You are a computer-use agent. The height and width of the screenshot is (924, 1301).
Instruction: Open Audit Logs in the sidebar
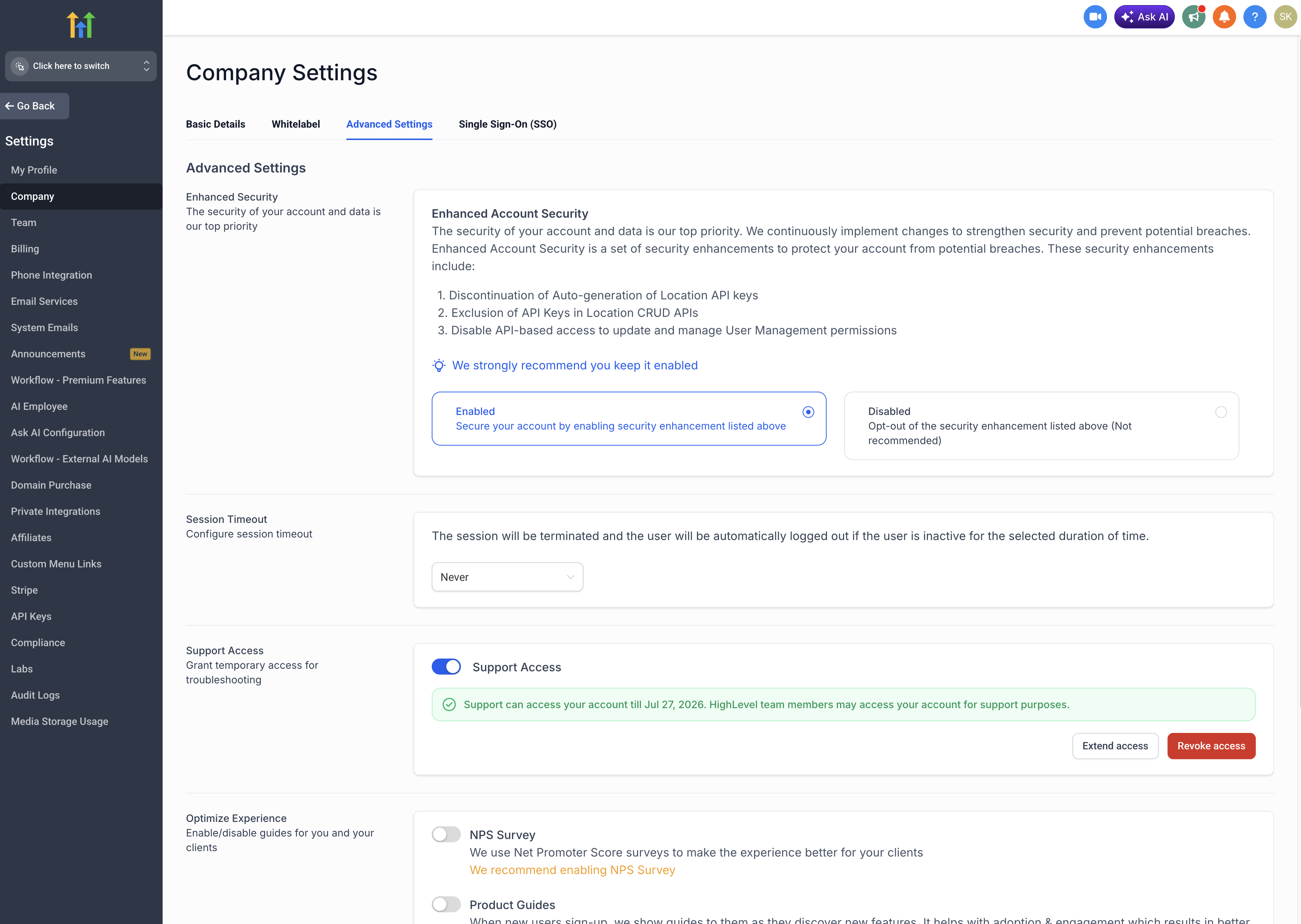pyautogui.click(x=35, y=695)
